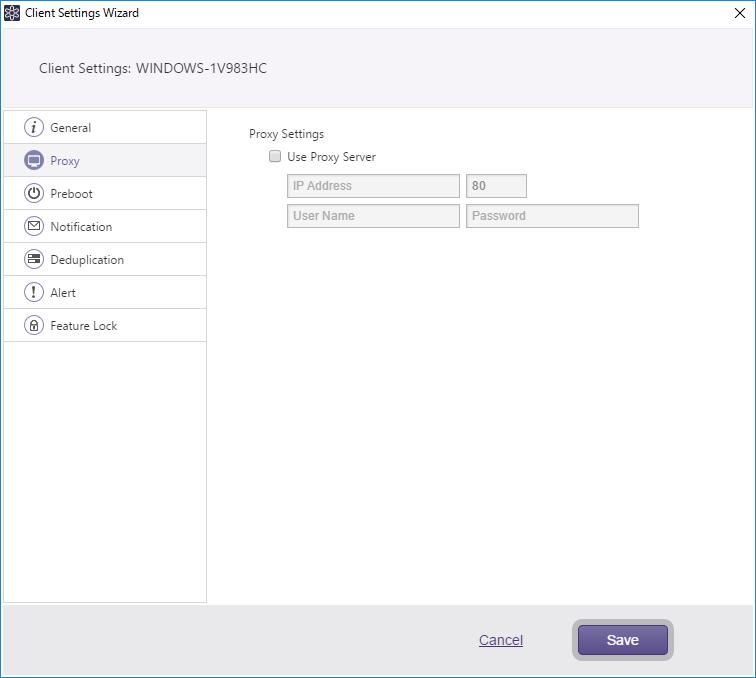Viewport: 756px width, 678px height.
Task: Click the General info icon
Action: pyautogui.click(x=34, y=127)
